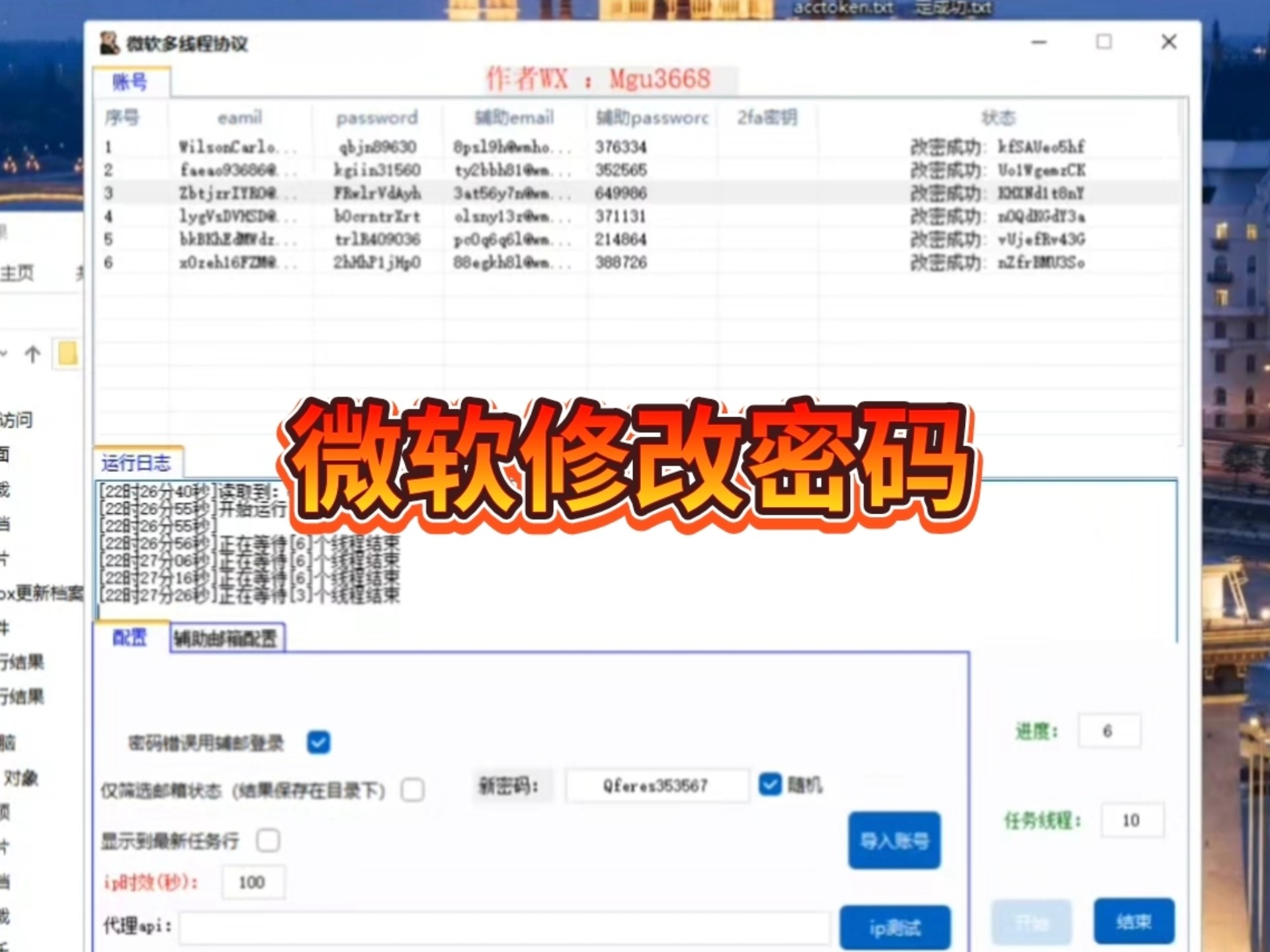The image size is (1270, 952).
Task: Click the password cell trlR409036
Action: tap(377, 239)
